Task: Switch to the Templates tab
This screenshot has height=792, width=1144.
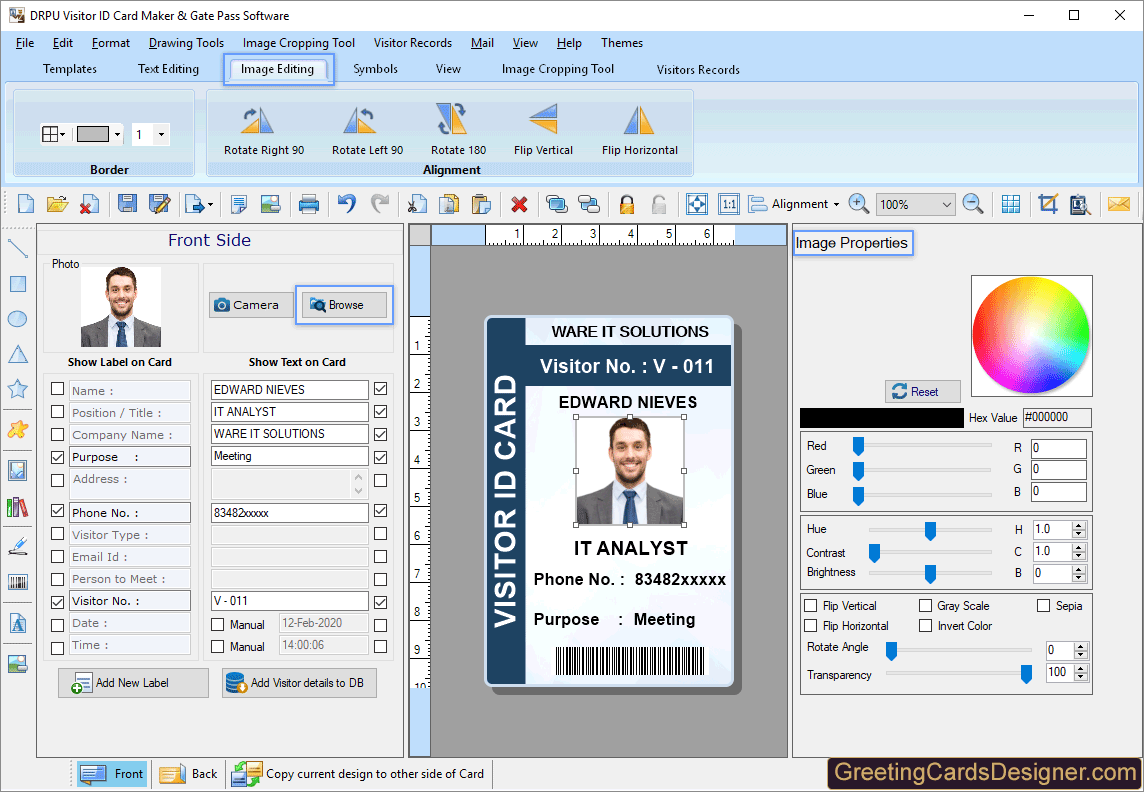Action: [x=69, y=69]
